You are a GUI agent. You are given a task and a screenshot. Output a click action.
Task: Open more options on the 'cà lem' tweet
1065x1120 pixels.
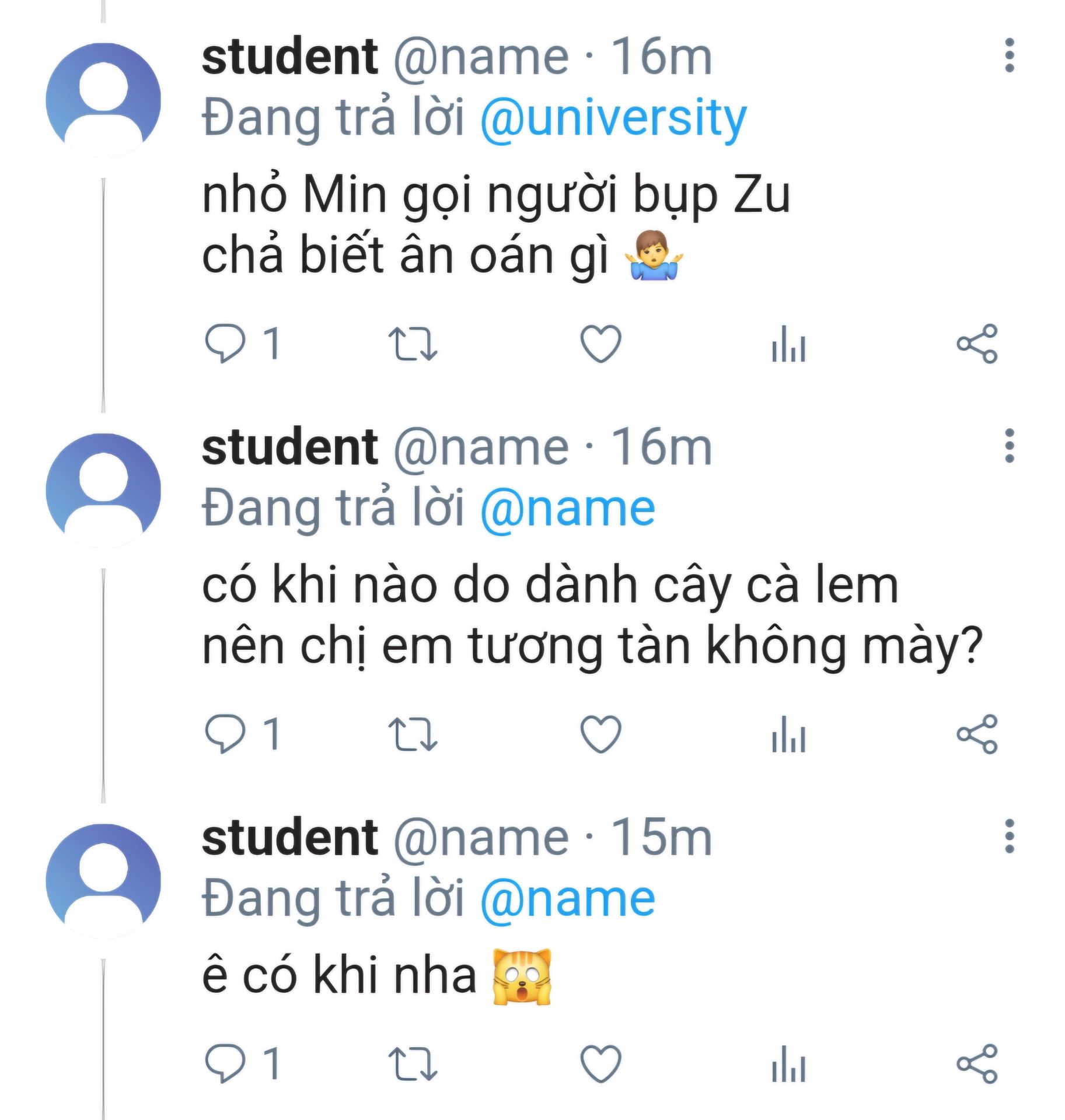click(x=1010, y=446)
